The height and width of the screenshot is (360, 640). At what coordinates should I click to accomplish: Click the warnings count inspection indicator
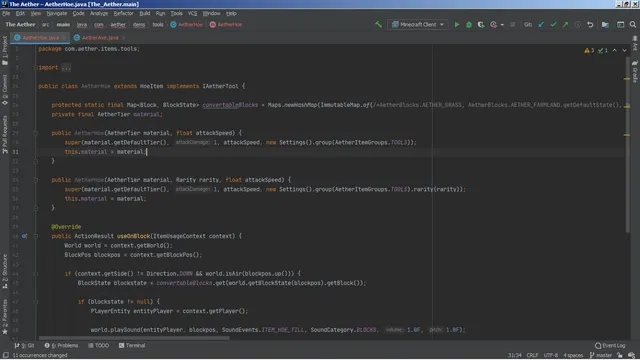click(589, 51)
